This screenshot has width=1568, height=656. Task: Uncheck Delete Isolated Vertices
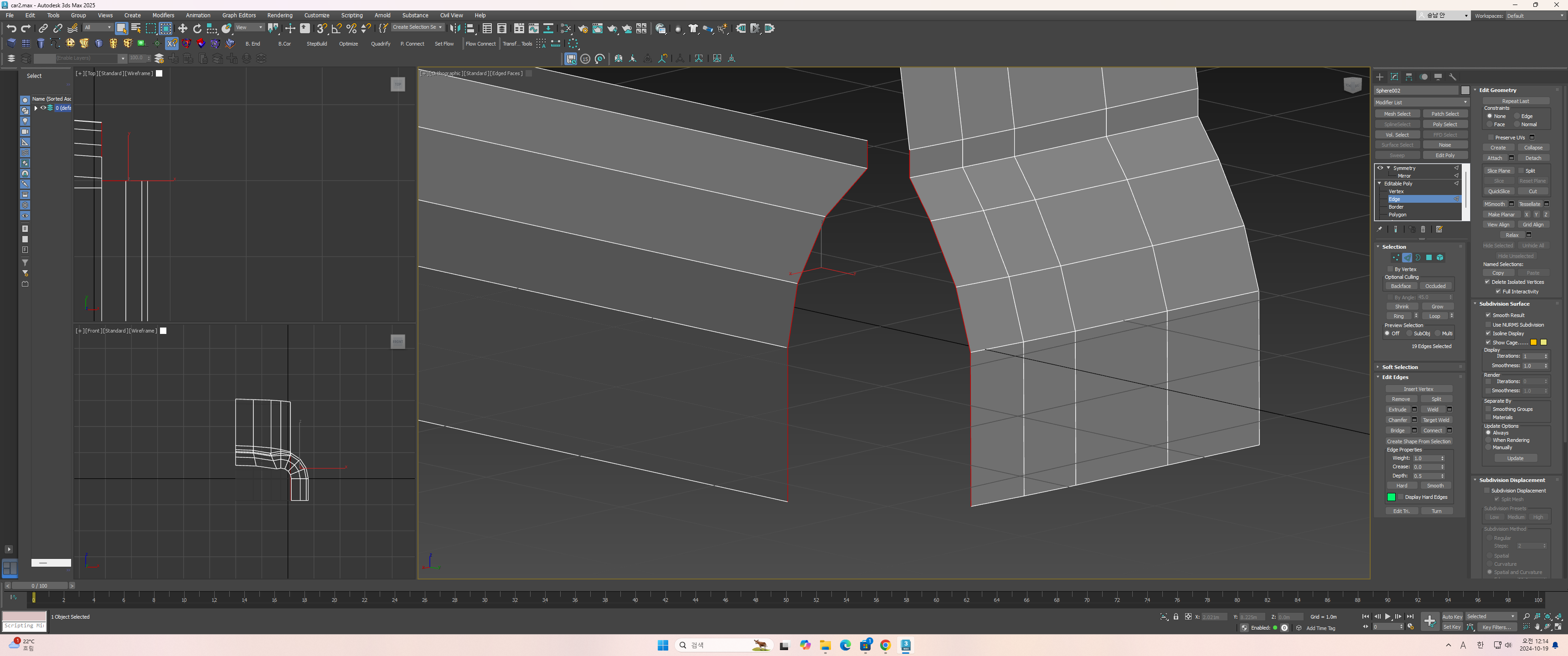coord(1487,282)
